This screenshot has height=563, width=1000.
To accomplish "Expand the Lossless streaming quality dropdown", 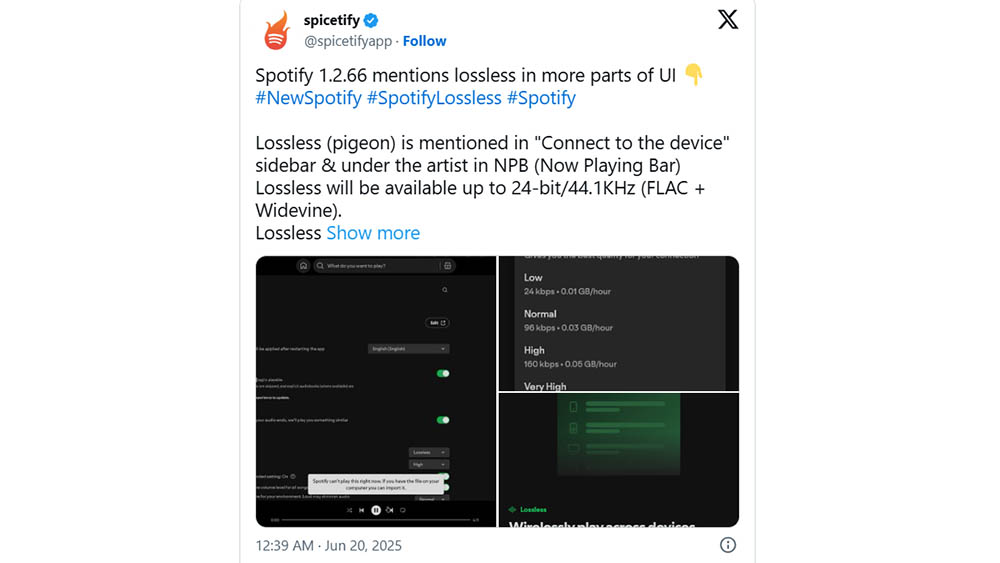I will pos(429,452).
